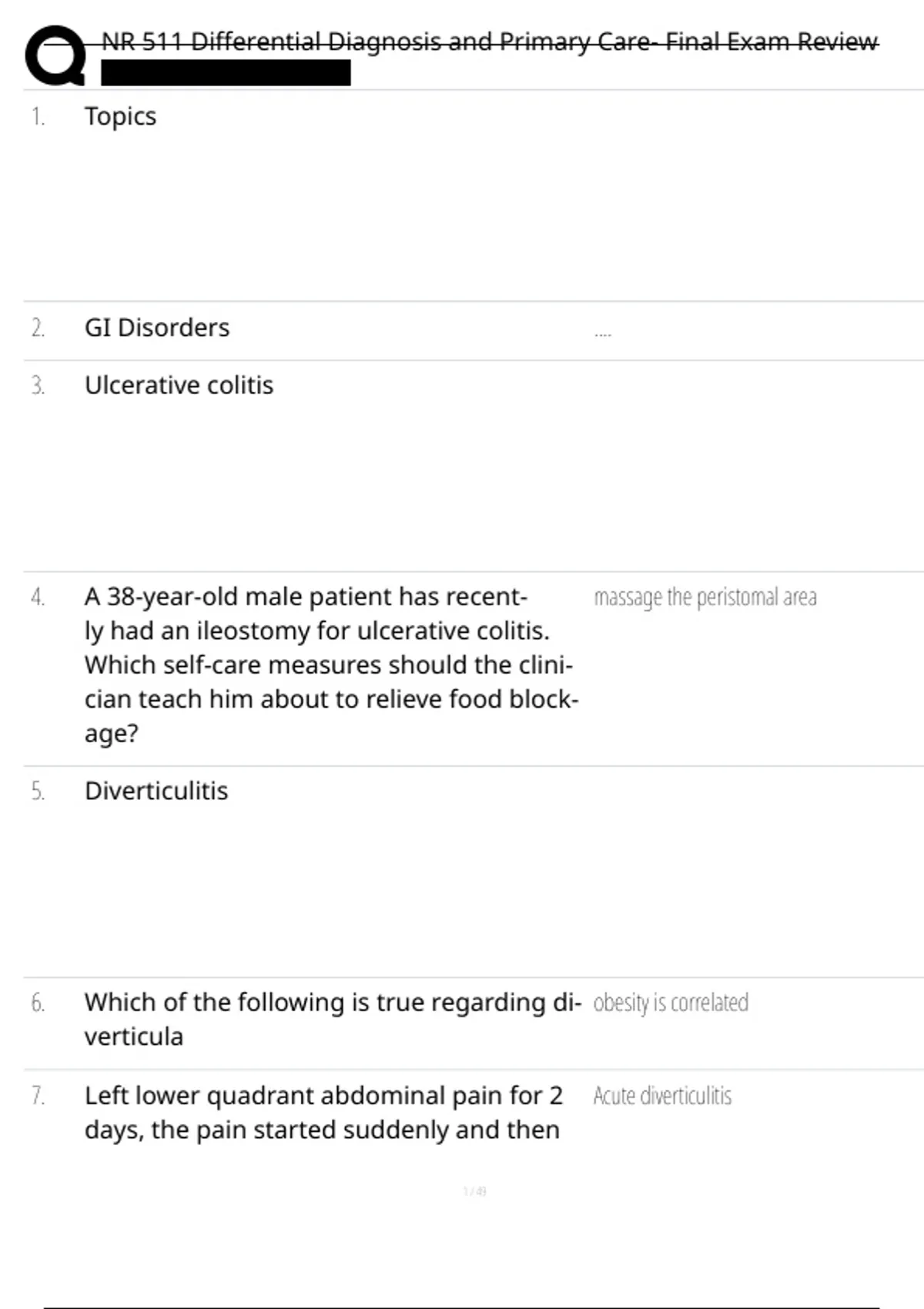
Task: Select the "Acute diverticulitis" answer
Action: 662,1096
